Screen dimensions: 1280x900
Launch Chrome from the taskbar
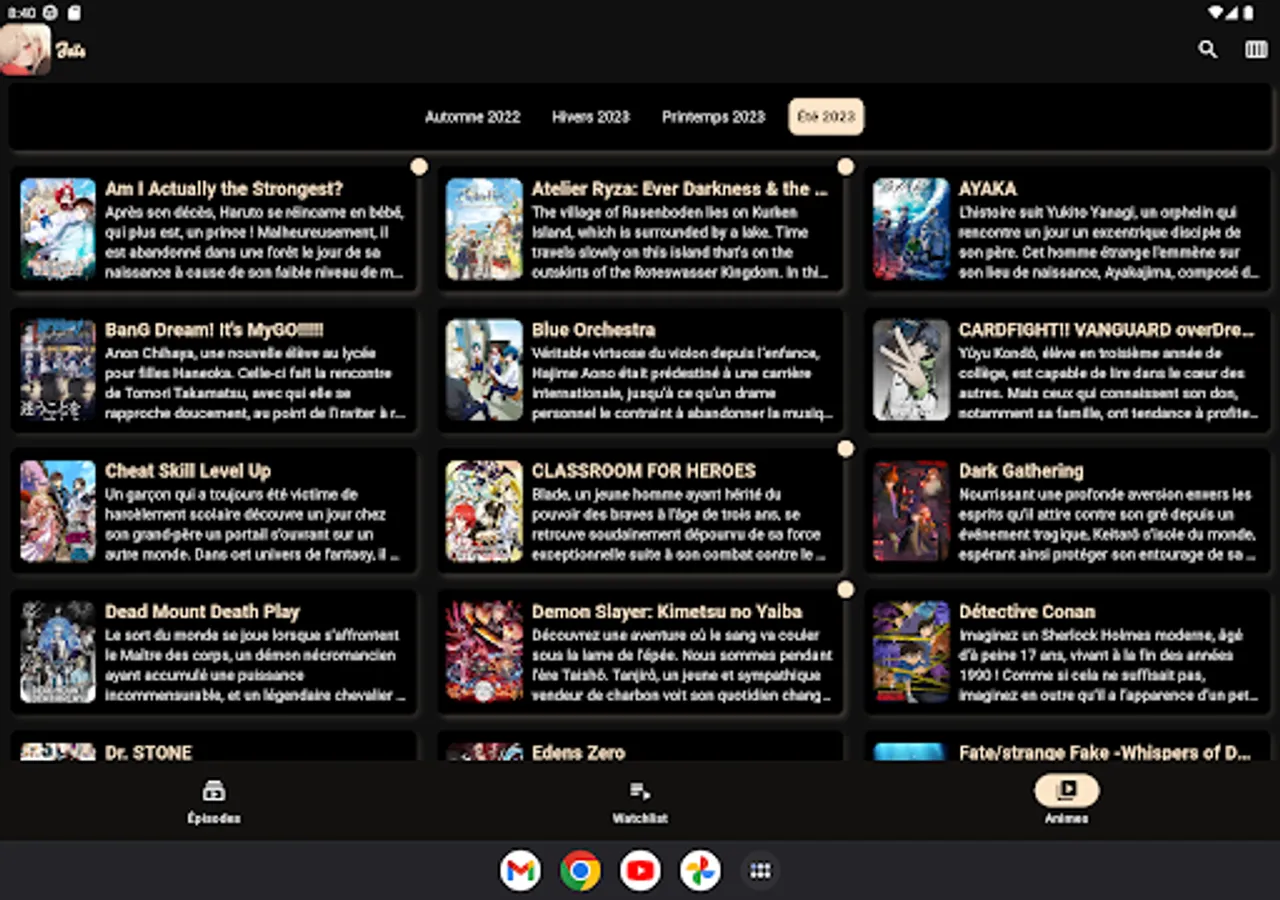pos(580,871)
